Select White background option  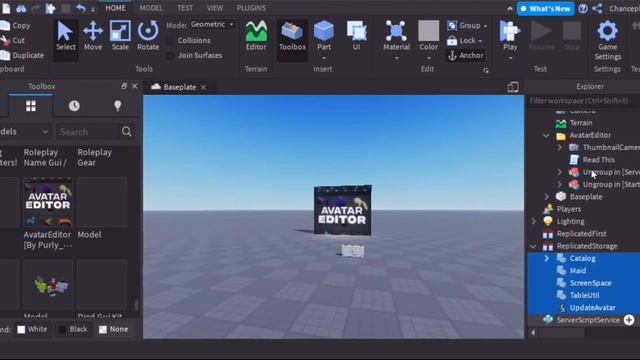(x=32, y=329)
